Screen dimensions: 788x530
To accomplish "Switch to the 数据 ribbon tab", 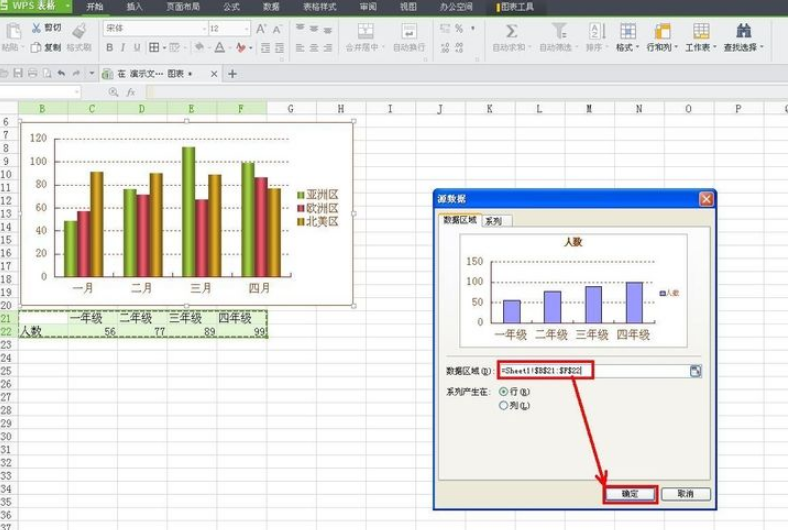I will 271,7.
